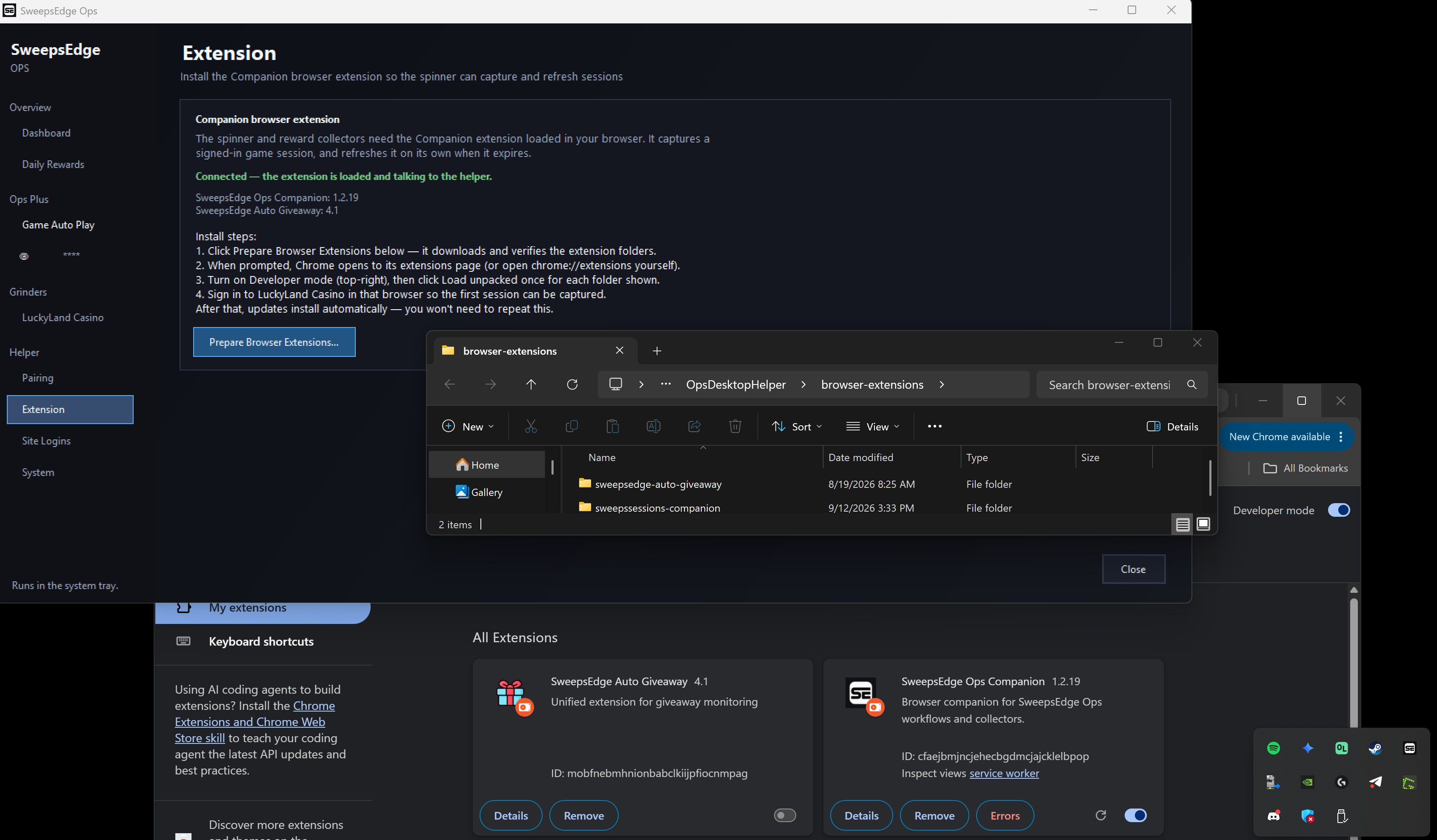Expand chevron next to the PC icon
1437x840 pixels.
pyautogui.click(x=641, y=384)
